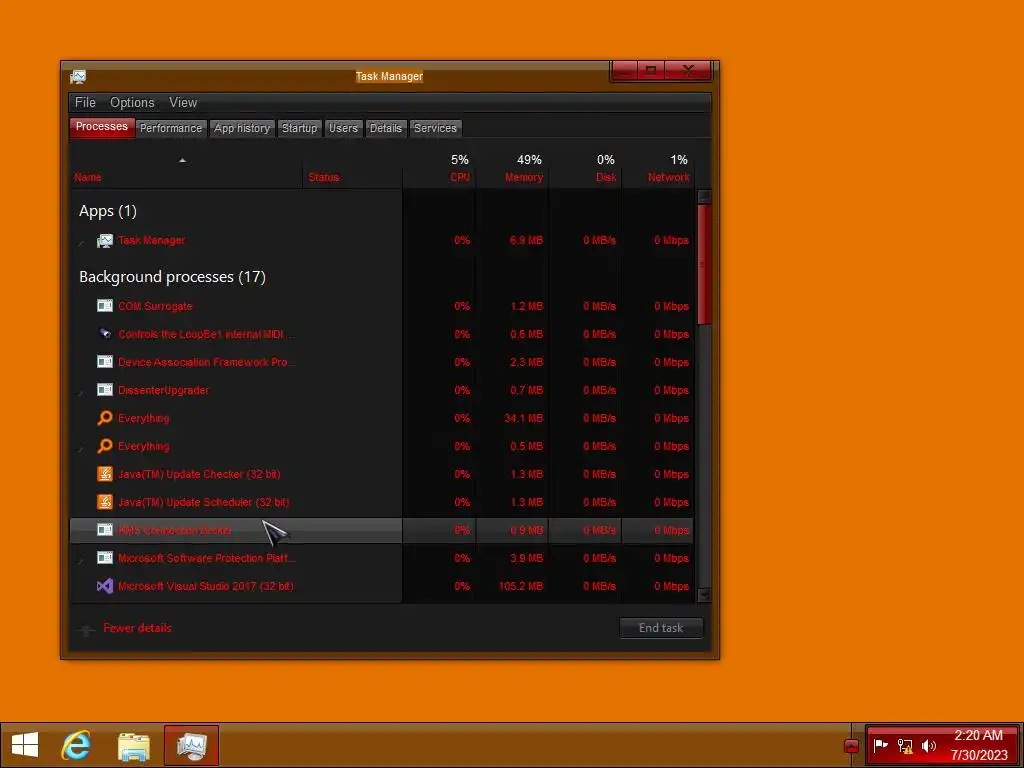Select Java(TM) Update Scheduler (32 bit) row
The image size is (1024, 768).
click(x=382, y=502)
